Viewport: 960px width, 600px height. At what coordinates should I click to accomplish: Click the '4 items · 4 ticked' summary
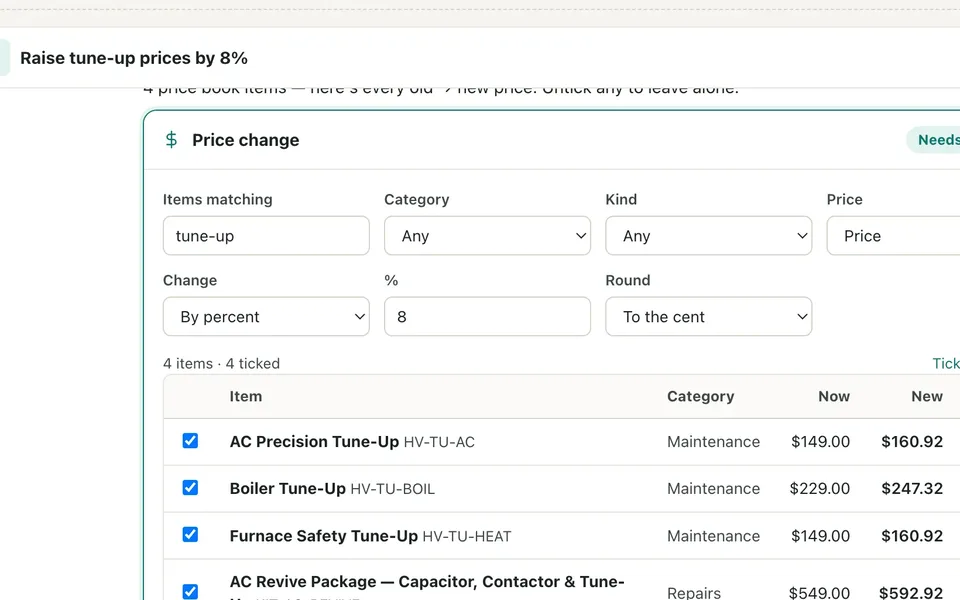click(x=221, y=364)
